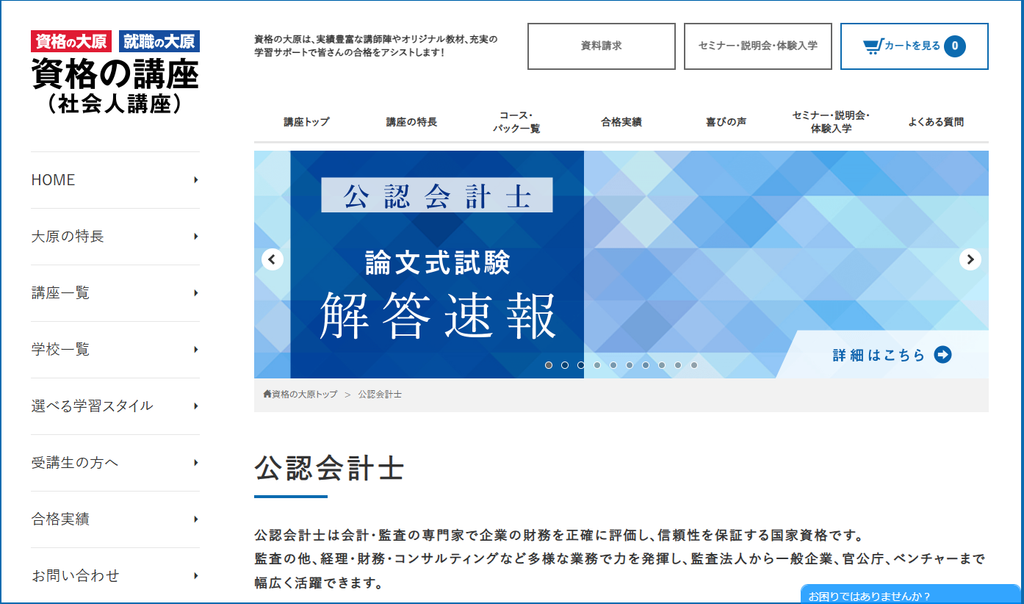This screenshot has width=1024, height=604.
Task: Open 合格実績 top nav tab
Action: (x=621, y=122)
